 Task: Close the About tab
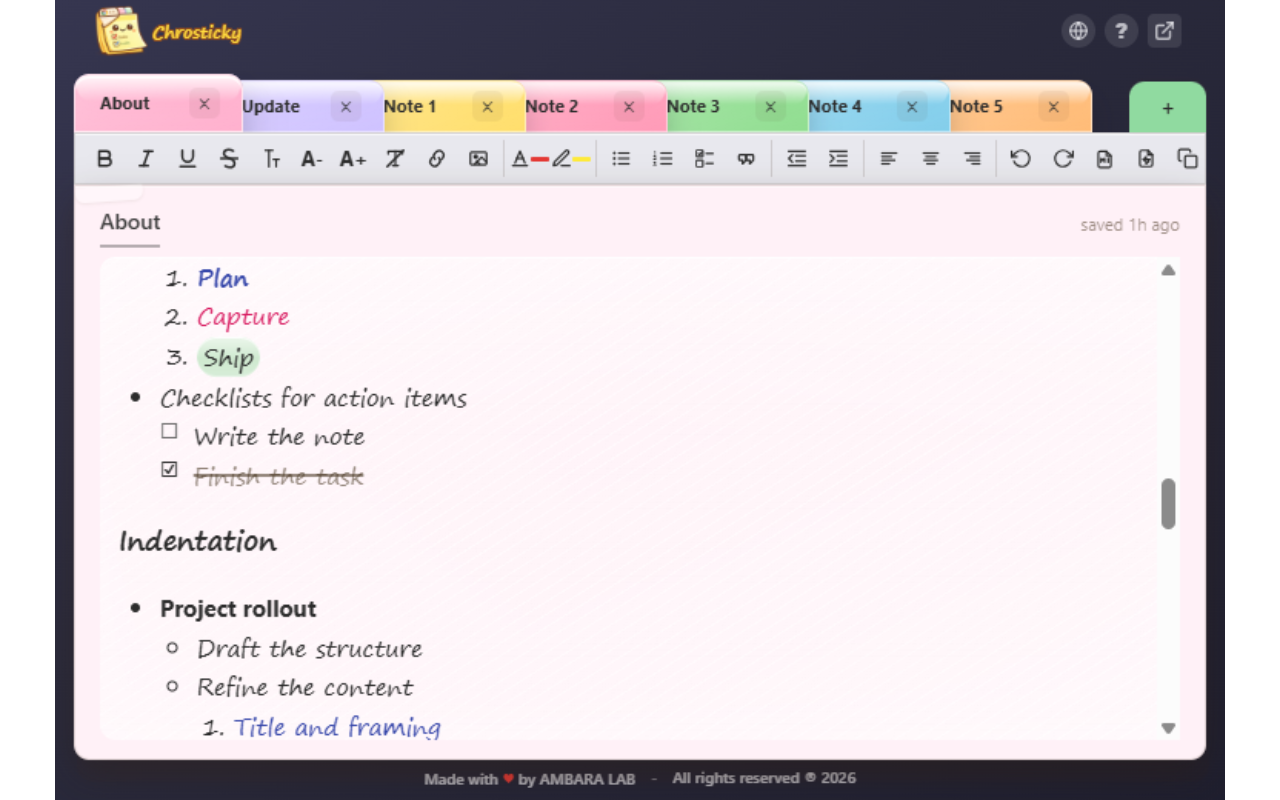pyautogui.click(x=204, y=104)
